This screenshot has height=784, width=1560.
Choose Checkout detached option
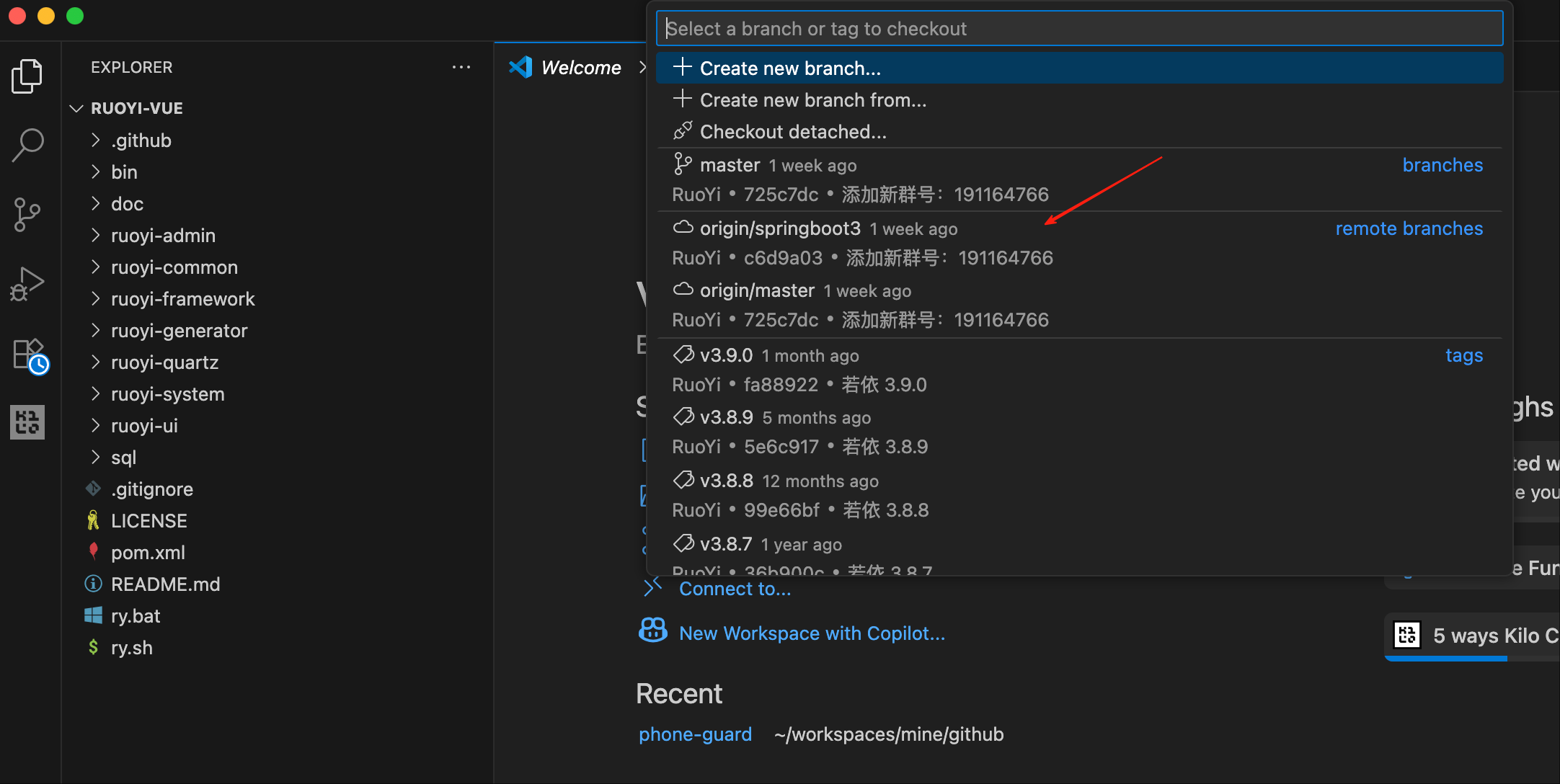coord(793,132)
